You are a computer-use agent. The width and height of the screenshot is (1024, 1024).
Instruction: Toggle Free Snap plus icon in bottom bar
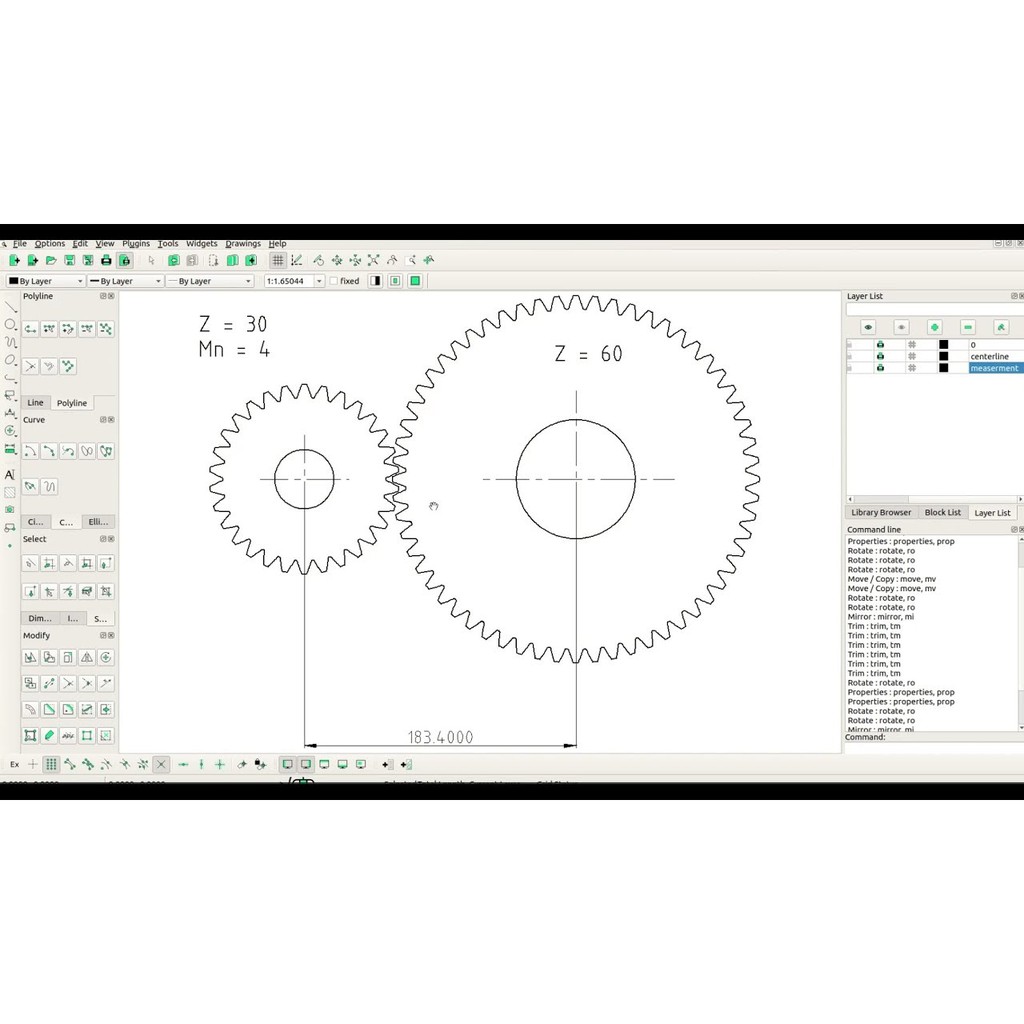pyautogui.click(x=33, y=764)
